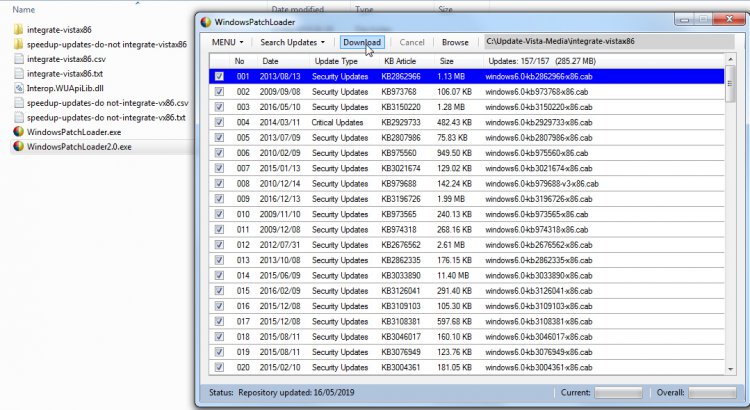Sort by the Update Type column header
This screenshot has width=750, height=410.
[344, 61]
